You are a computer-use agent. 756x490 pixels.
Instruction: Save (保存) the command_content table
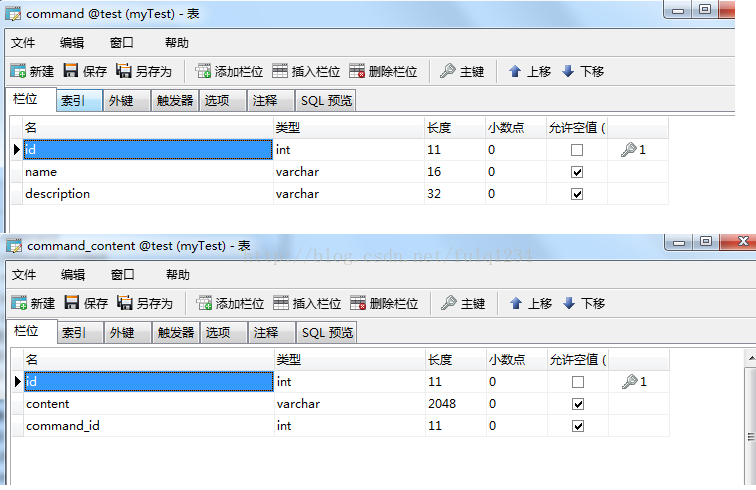click(86, 303)
